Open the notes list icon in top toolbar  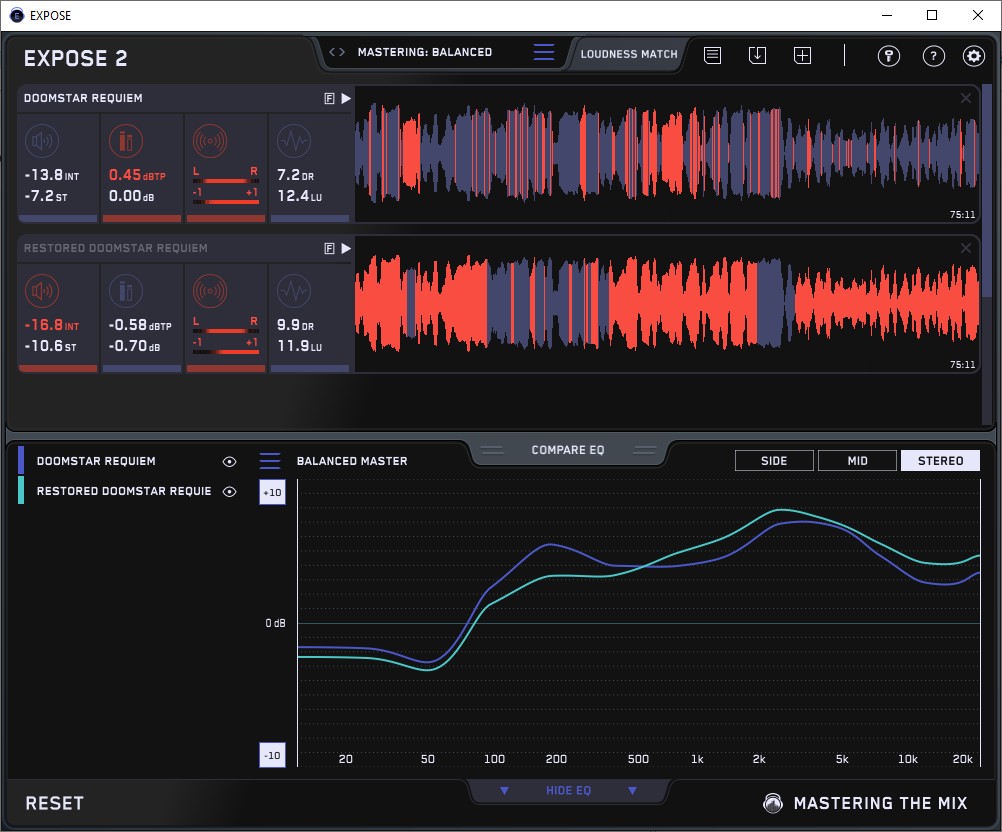tap(713, 56)
